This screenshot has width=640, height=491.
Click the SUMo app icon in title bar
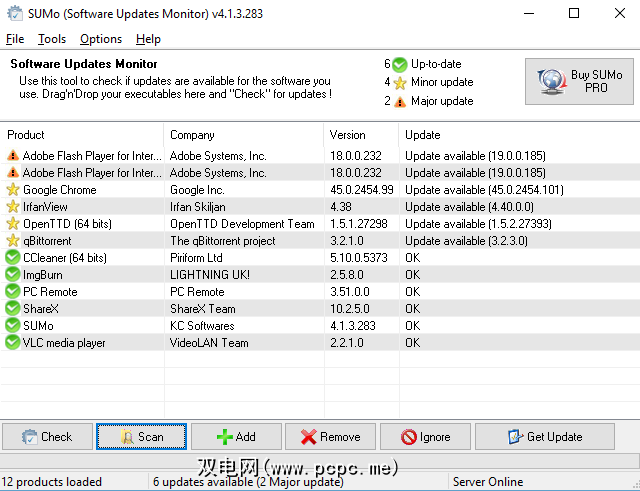(x=15, y=13)
